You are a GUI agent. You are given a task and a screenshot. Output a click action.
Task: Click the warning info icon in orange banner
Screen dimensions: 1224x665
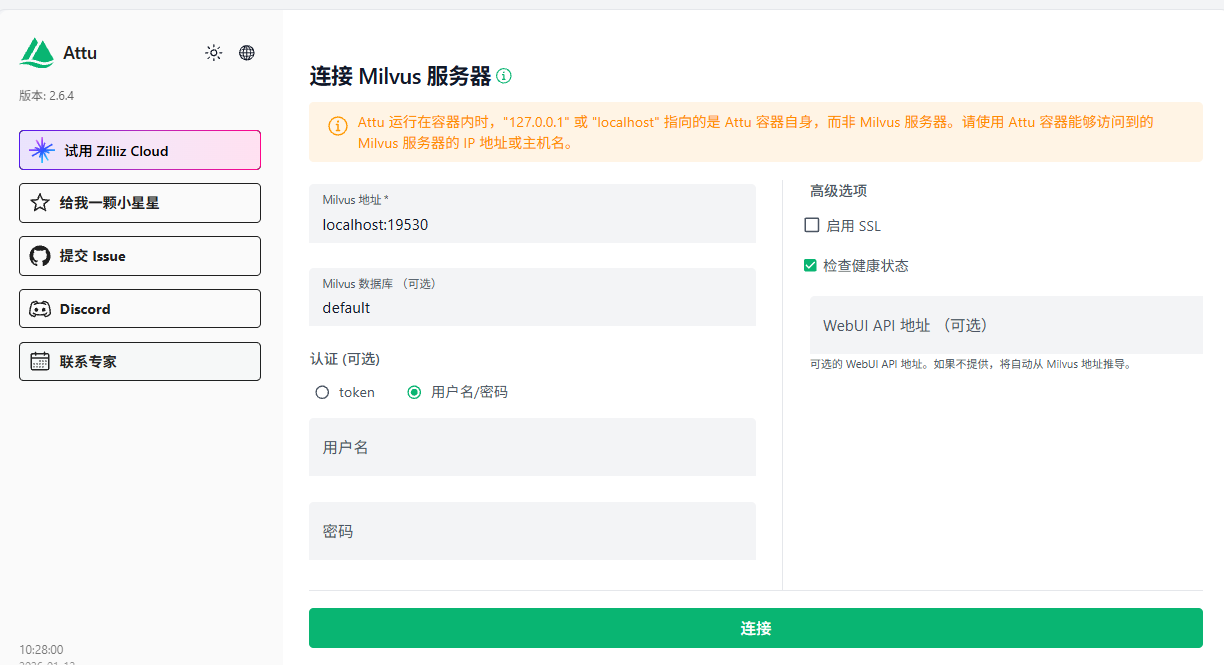[338, 126]
